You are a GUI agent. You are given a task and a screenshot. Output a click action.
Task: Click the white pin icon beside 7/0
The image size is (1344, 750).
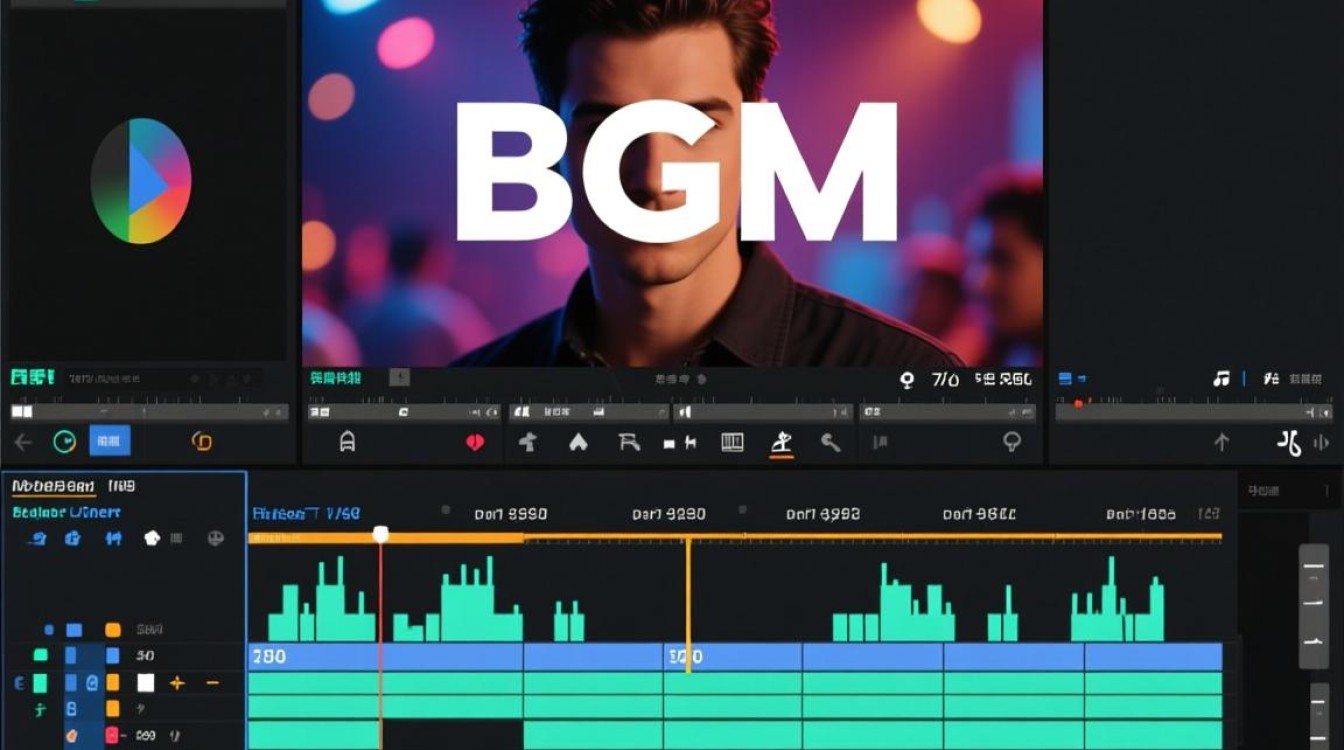point(907,380)
